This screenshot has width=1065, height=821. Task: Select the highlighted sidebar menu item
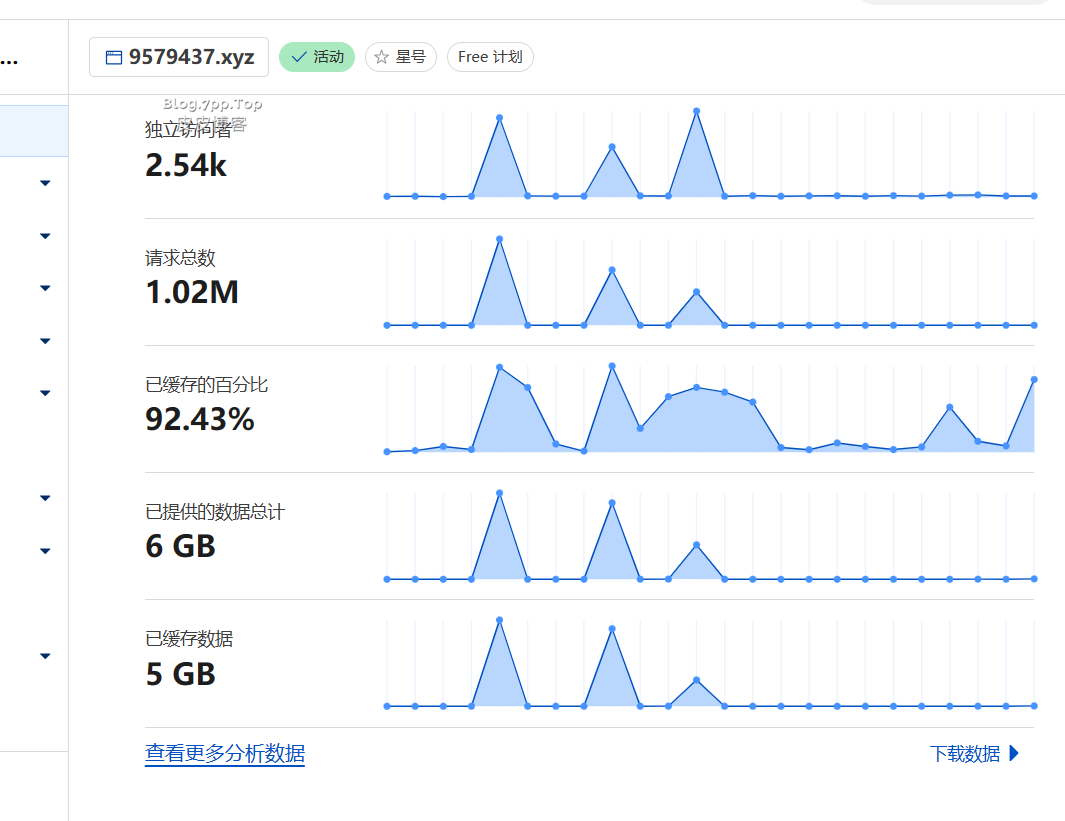34,131
